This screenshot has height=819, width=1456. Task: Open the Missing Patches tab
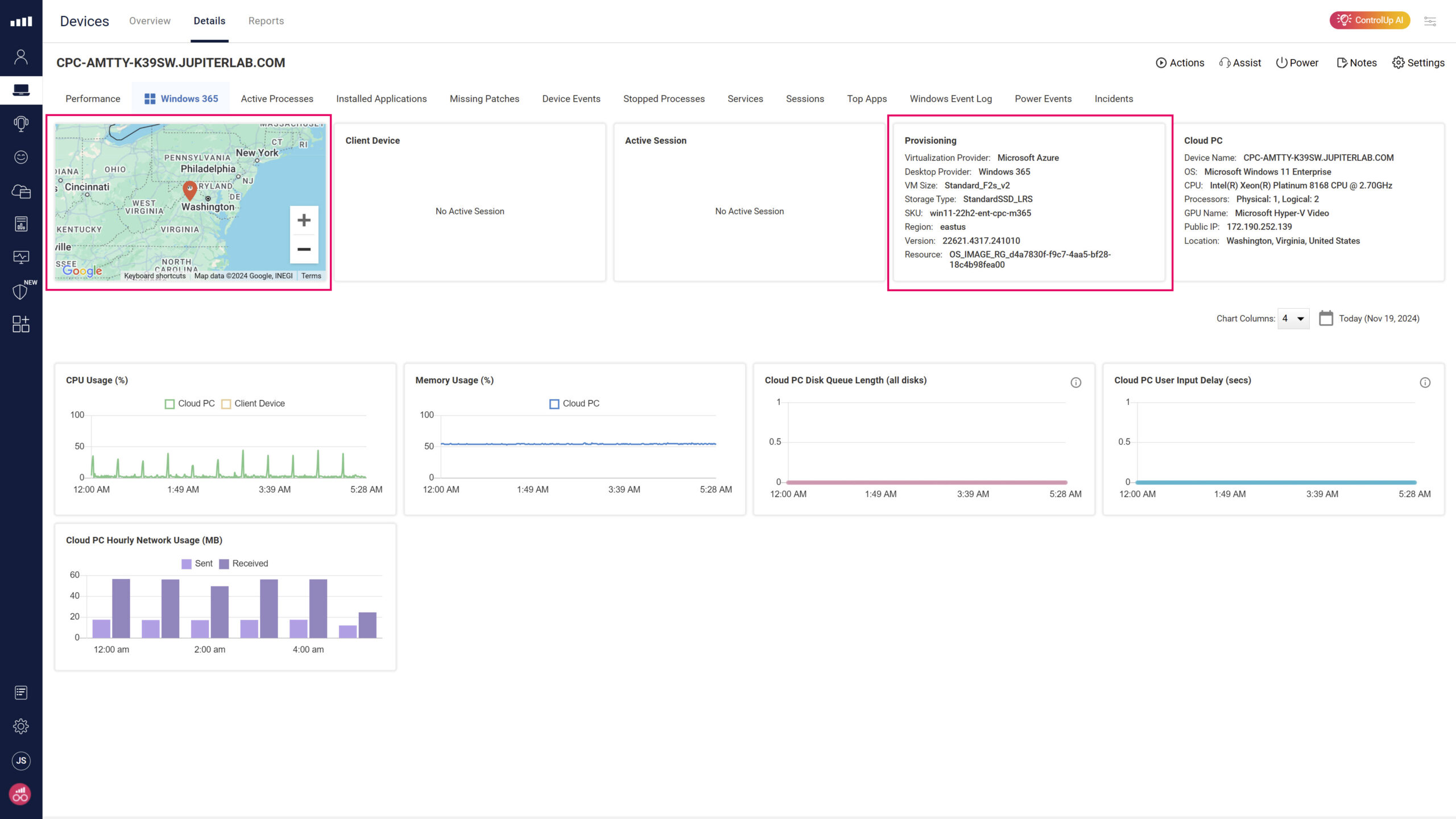tap(485, 98)
